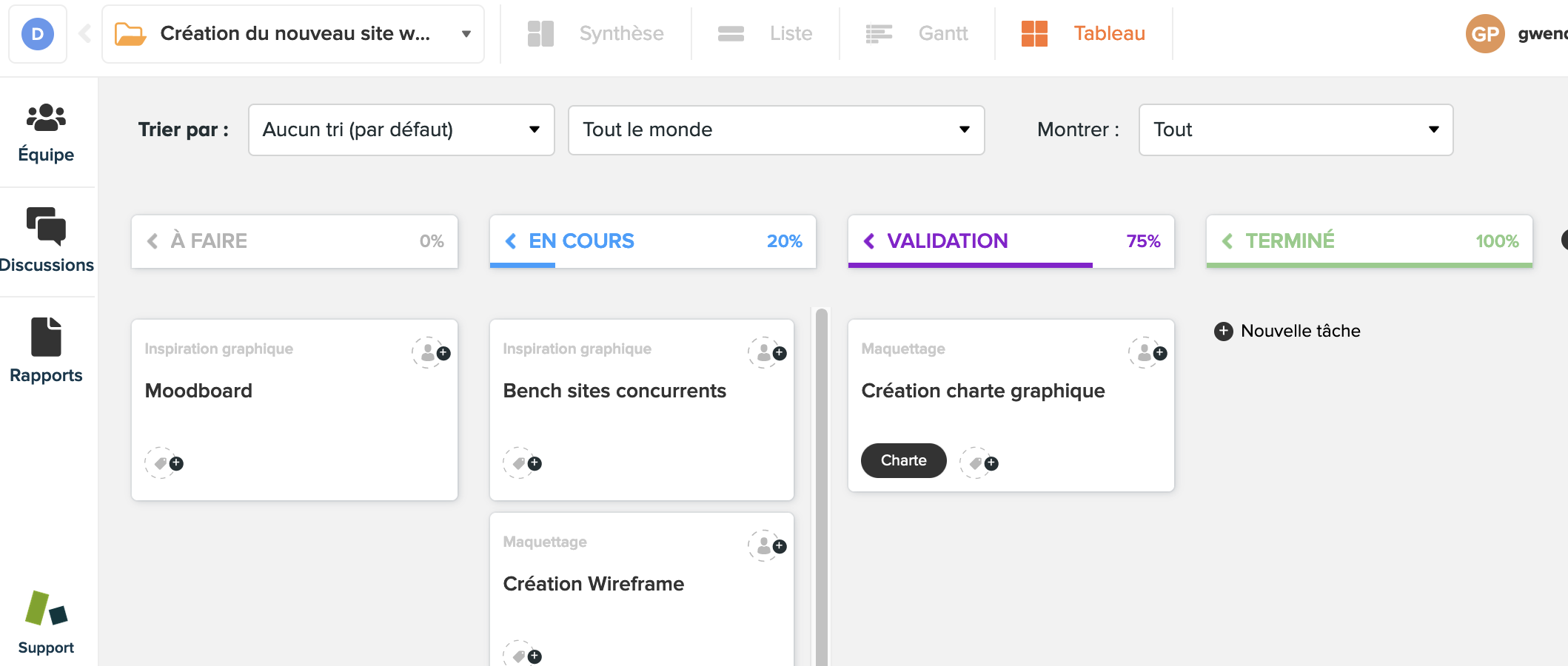Image resolution: width=1568 pixels, height=666 pixels.
Task: Open the Rapports reports section
Action: coord(46,351)
